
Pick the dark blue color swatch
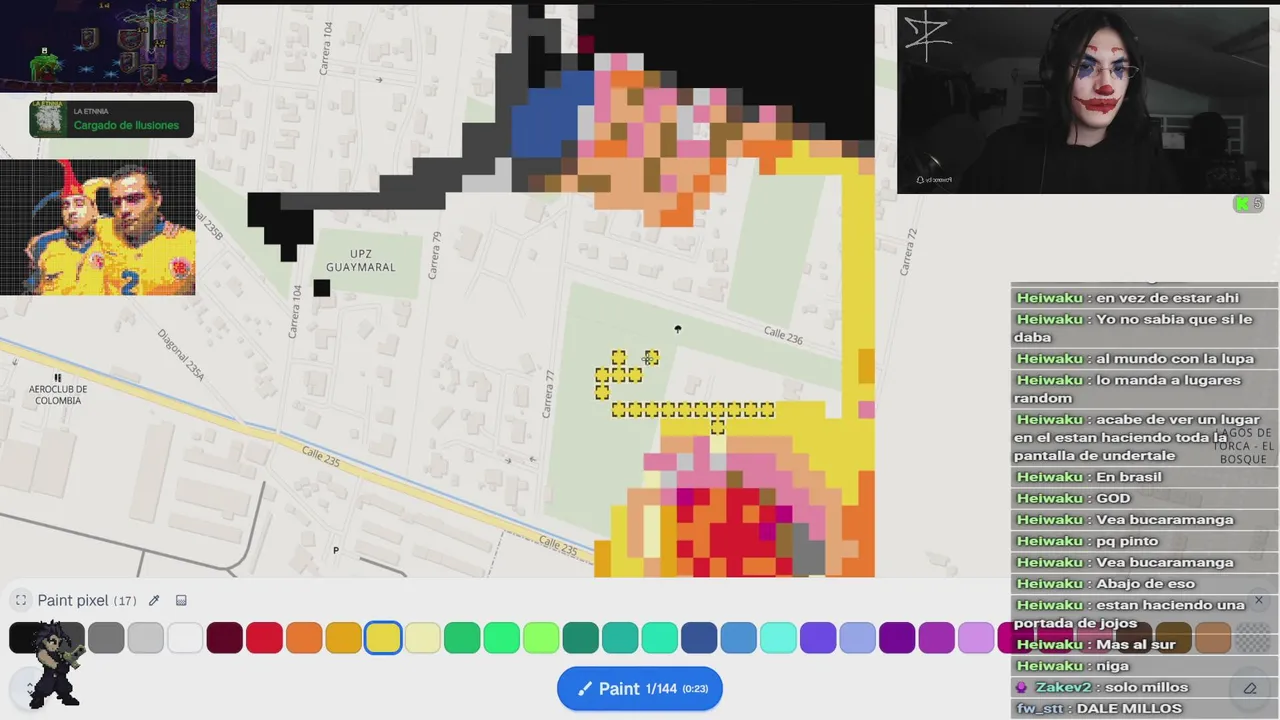[699, 638]
